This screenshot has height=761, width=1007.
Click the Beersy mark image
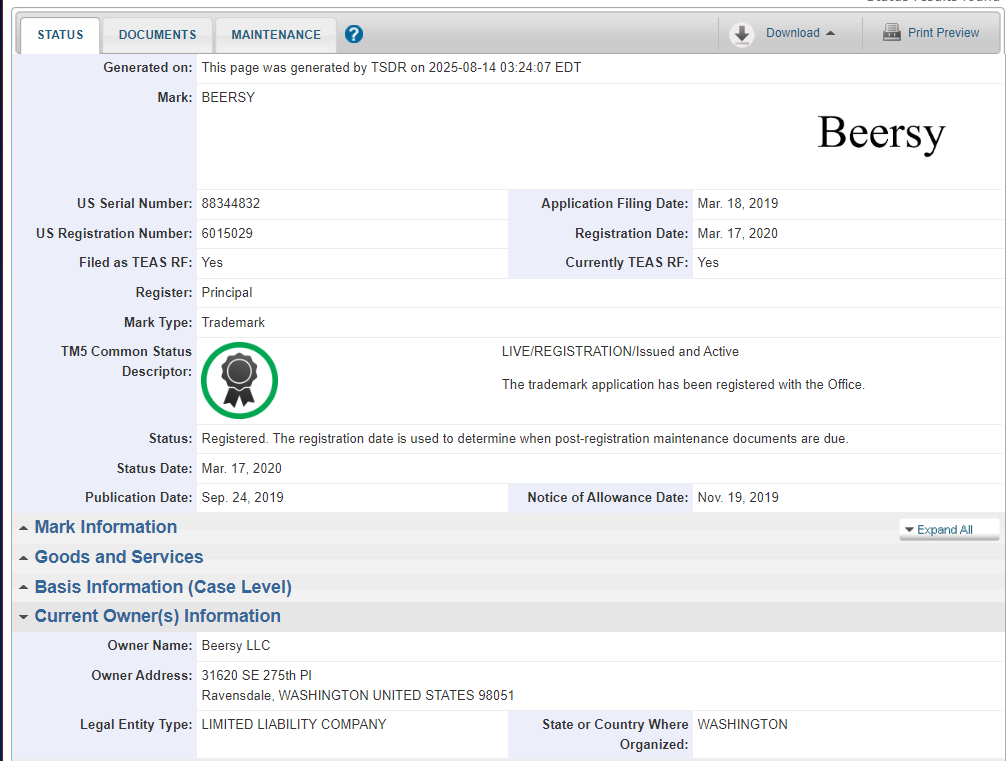pyautogui.click(x=880, y=134)
